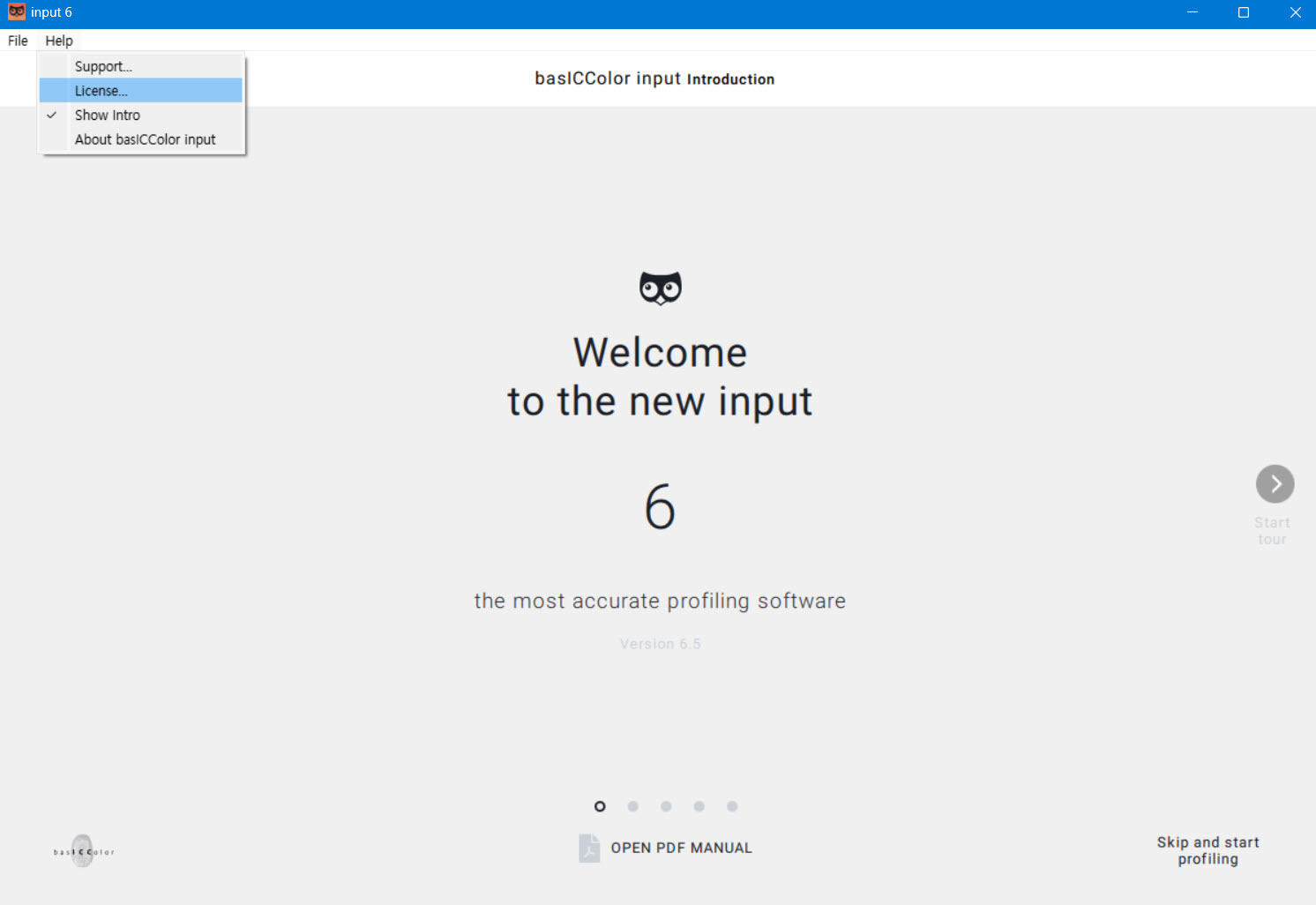1316x905 pixels.
Task: Click the Start tour arrow button
Action: click(x=1275, y=483)
